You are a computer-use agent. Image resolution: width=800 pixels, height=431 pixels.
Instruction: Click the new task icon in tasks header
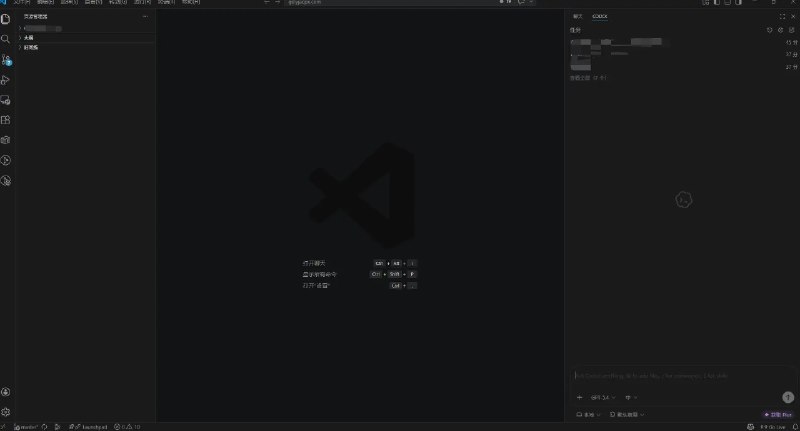[x=791, y=30]
